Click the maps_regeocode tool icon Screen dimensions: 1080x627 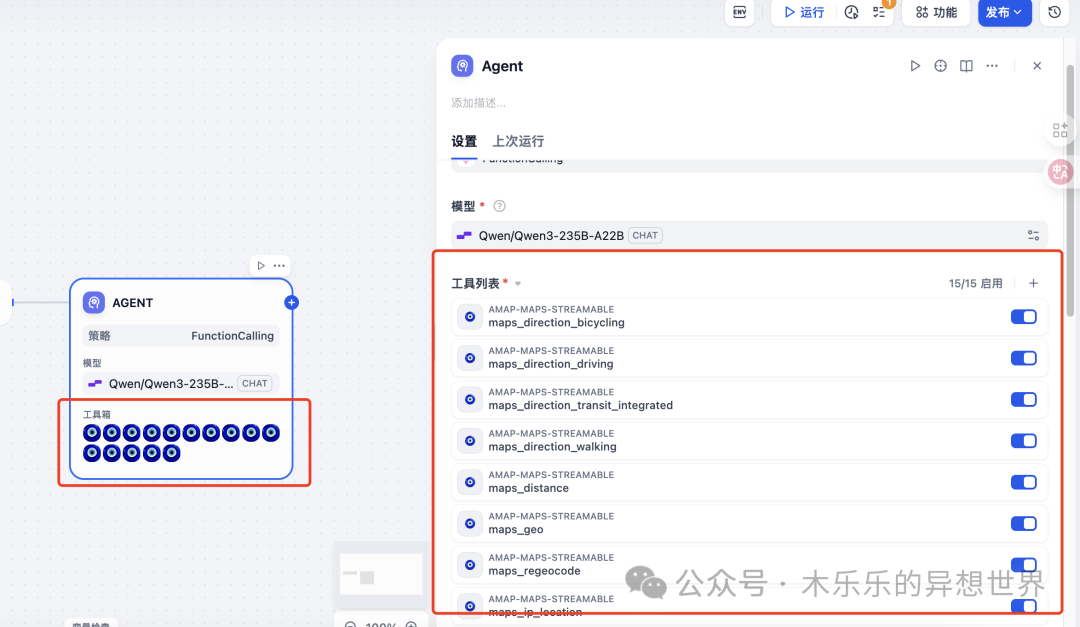[470, 565]
